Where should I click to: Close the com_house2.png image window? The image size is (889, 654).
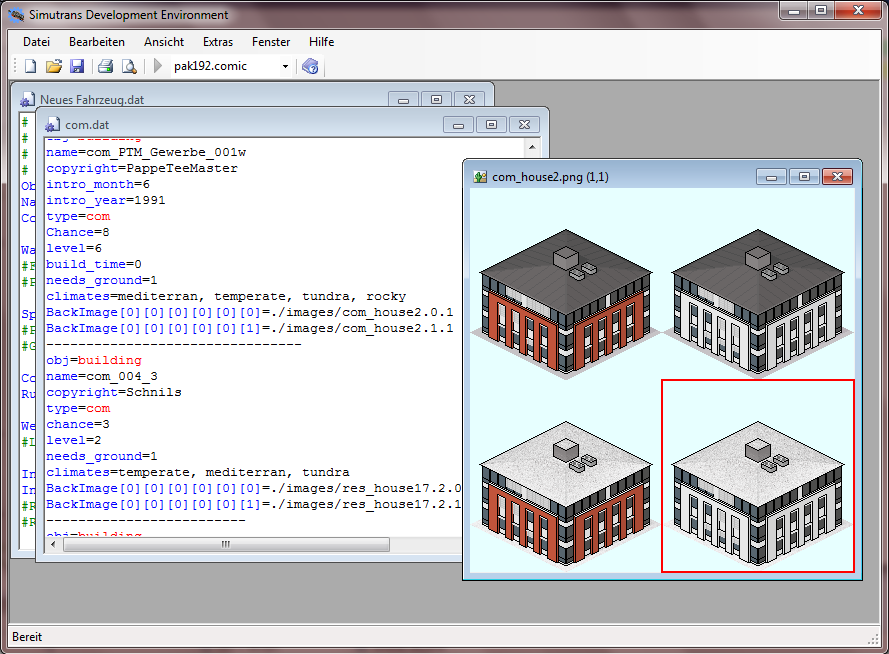(836, 177)
